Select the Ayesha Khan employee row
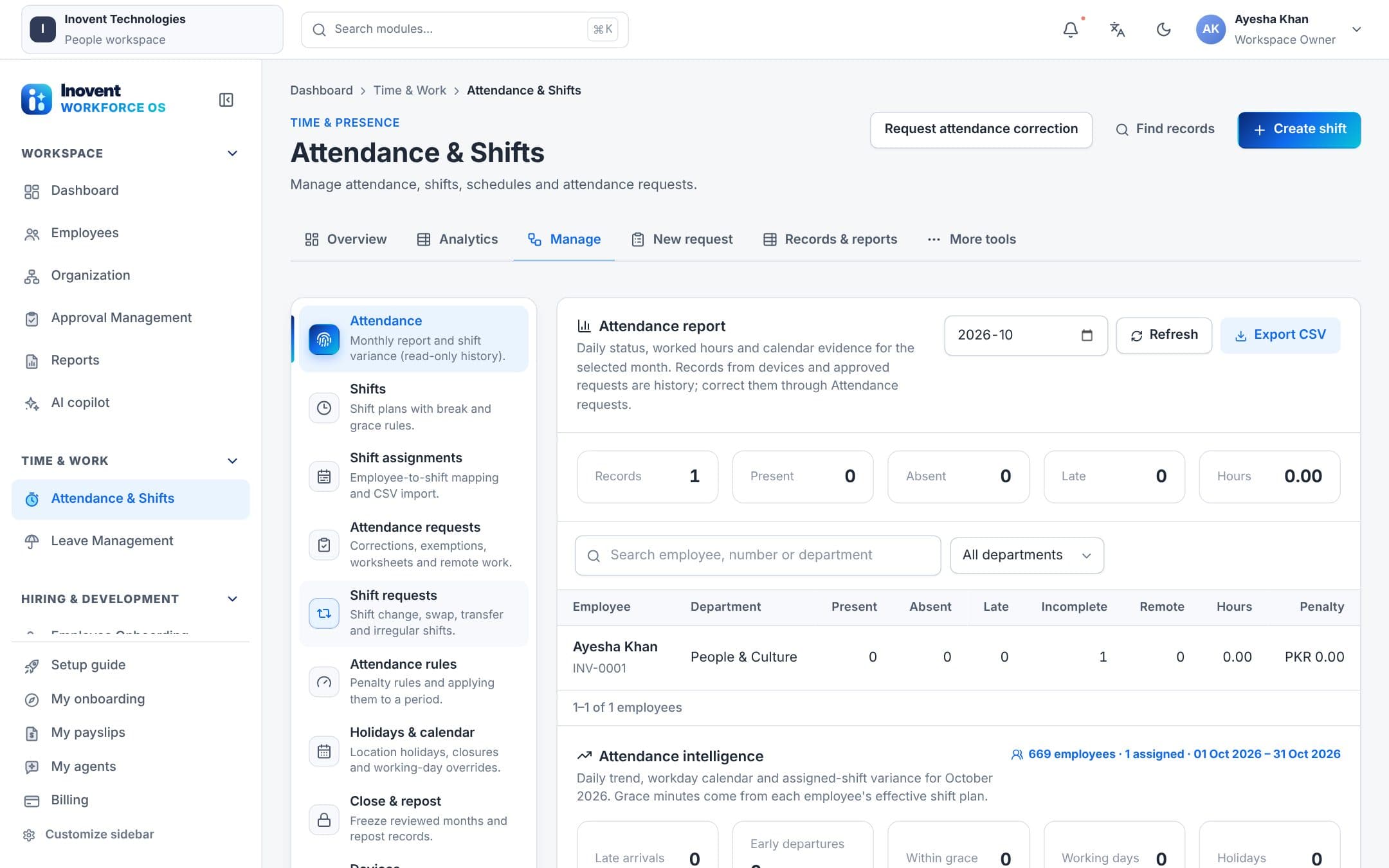This screenshot has height=868, width=1389. pyautogui.click(x=958, y=657)
